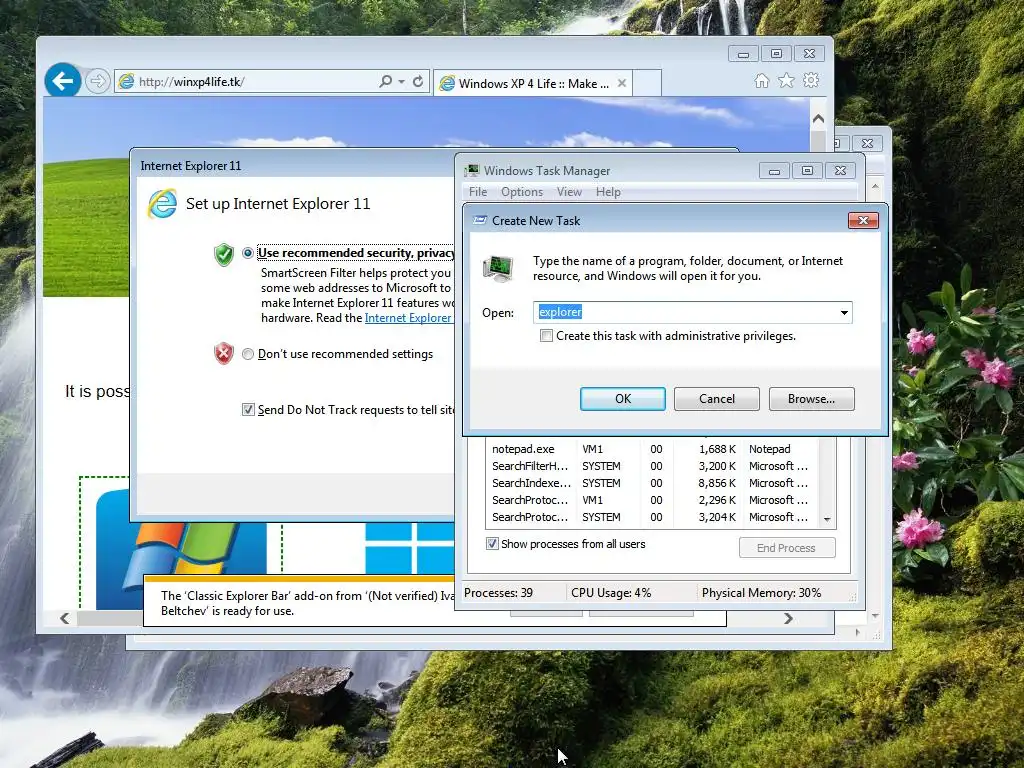Confirm new task with OK
Image resolution: width=1024 pixels, height=768 pixels.
tap(623, 399)
